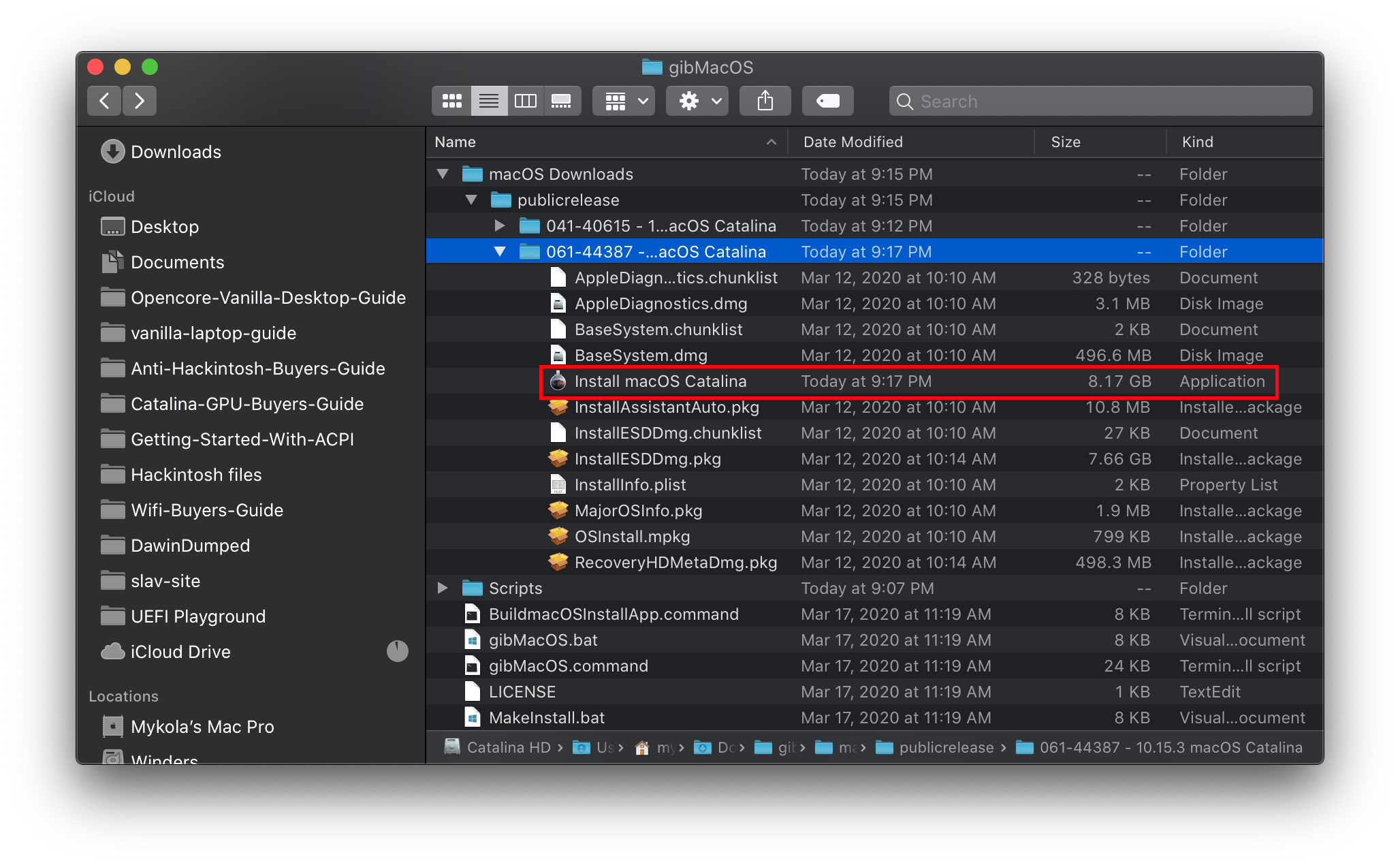Click the home folder in the path bar

click(654, 747)
